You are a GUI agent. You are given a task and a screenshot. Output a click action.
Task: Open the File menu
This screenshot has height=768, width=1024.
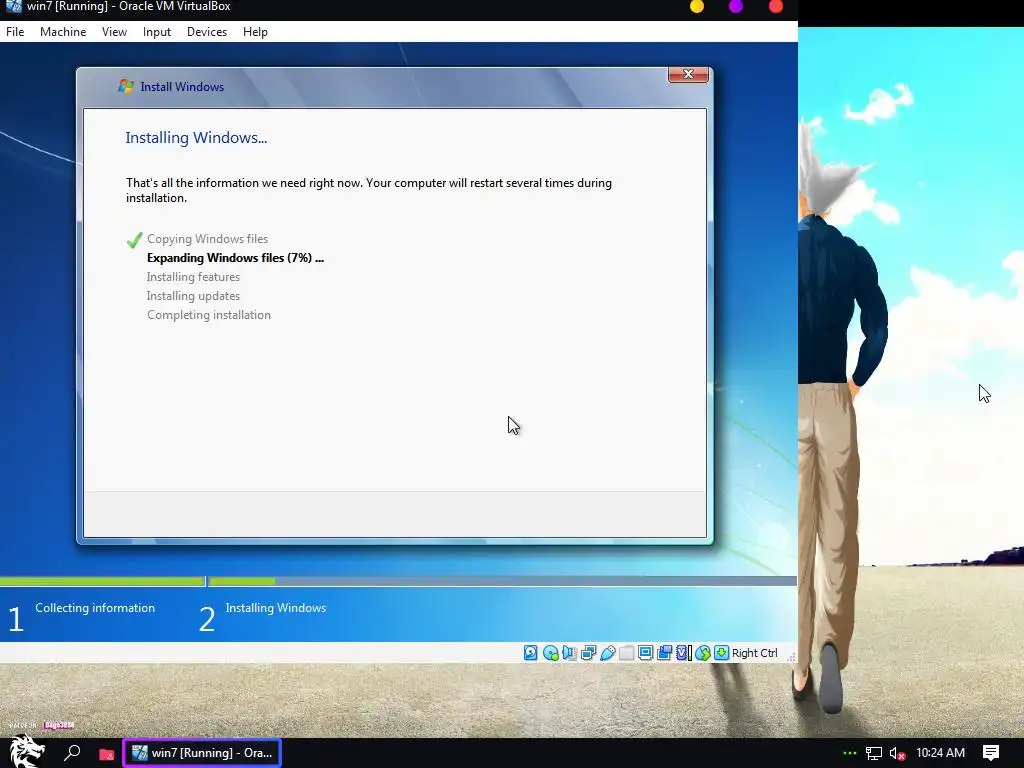(15, 32)
